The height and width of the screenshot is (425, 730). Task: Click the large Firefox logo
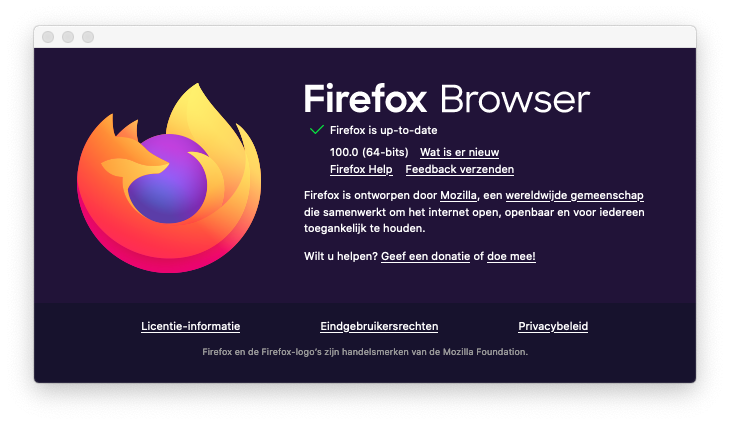point(169,178)
